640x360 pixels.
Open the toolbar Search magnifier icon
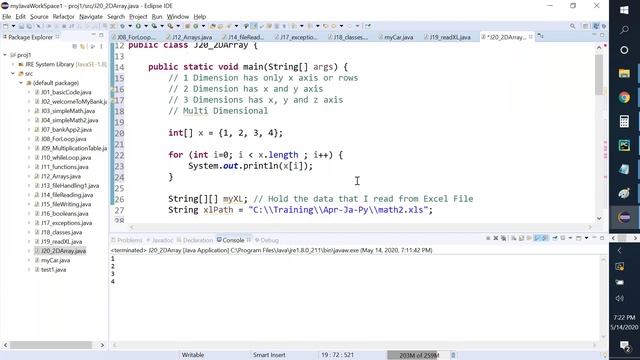pos(573,26)
